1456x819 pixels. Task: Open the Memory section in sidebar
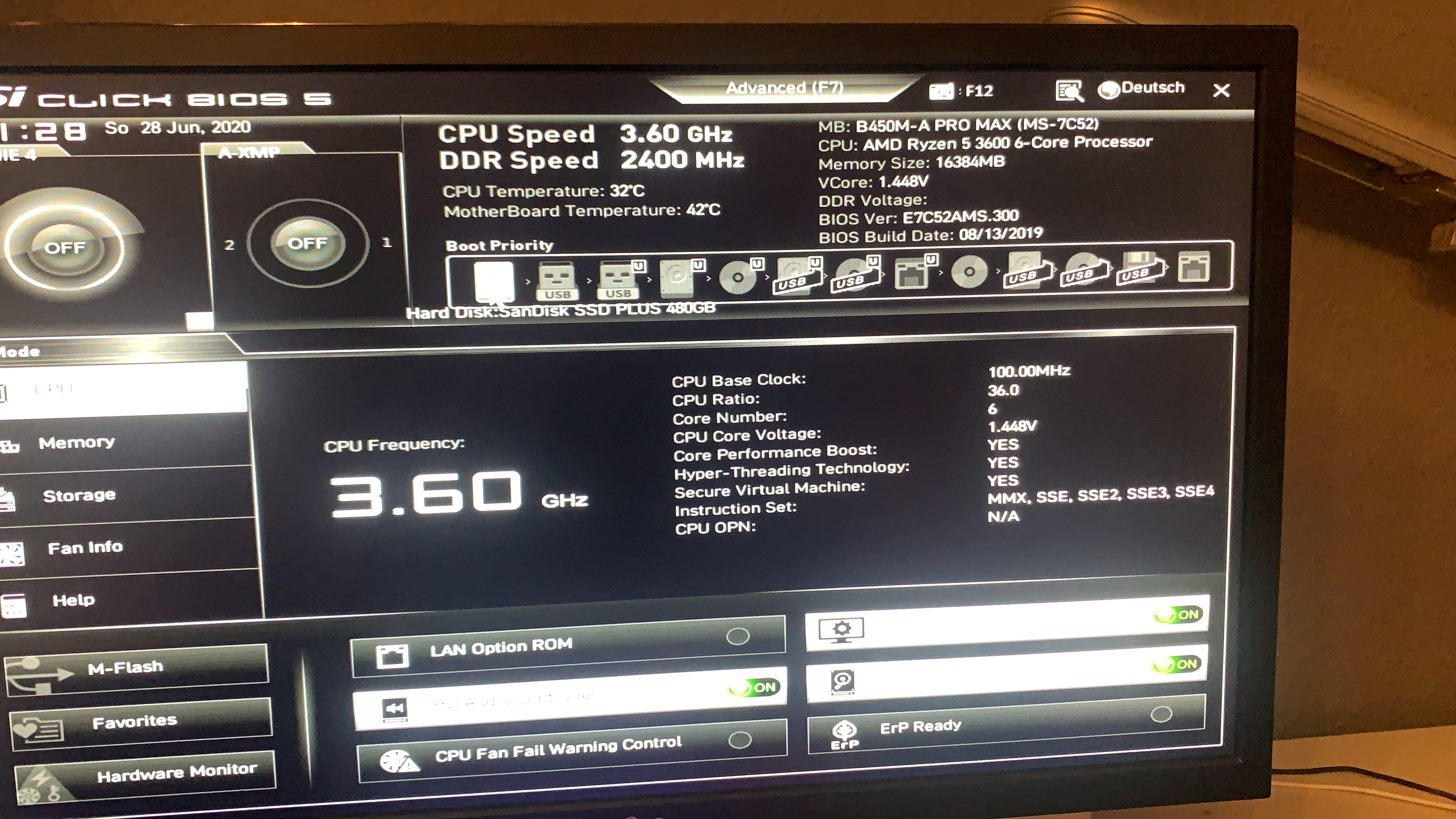[76, 442]
